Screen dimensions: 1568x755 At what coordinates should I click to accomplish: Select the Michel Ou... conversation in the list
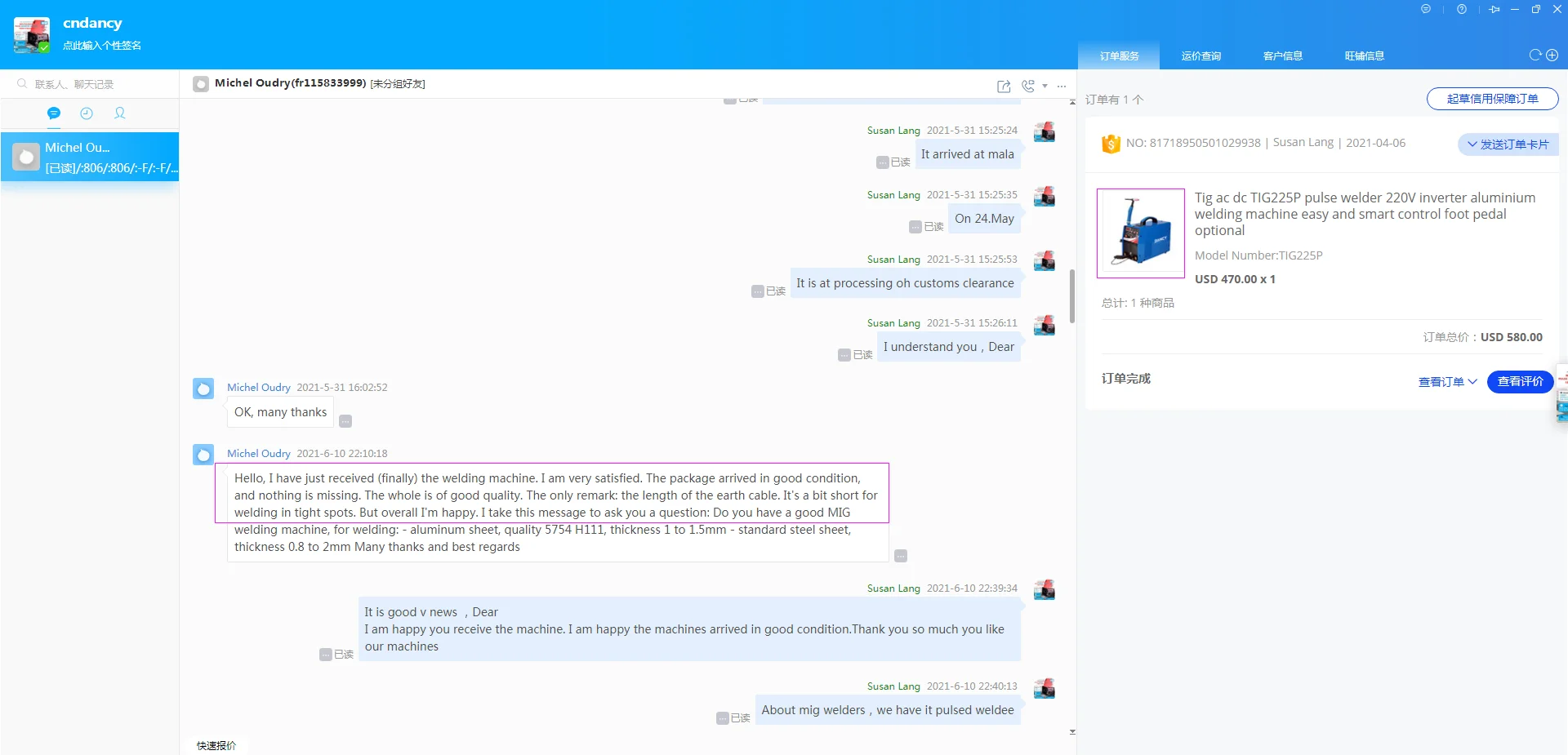[x=90, y=157]
